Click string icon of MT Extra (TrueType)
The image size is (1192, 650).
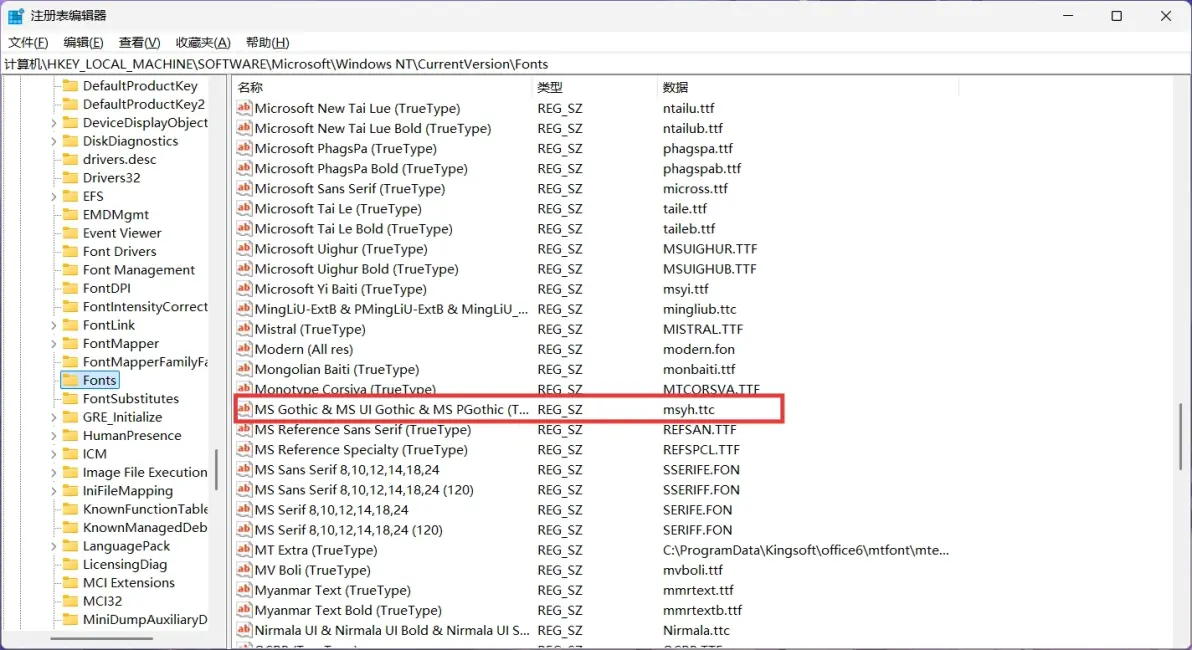tap(243, 550)
